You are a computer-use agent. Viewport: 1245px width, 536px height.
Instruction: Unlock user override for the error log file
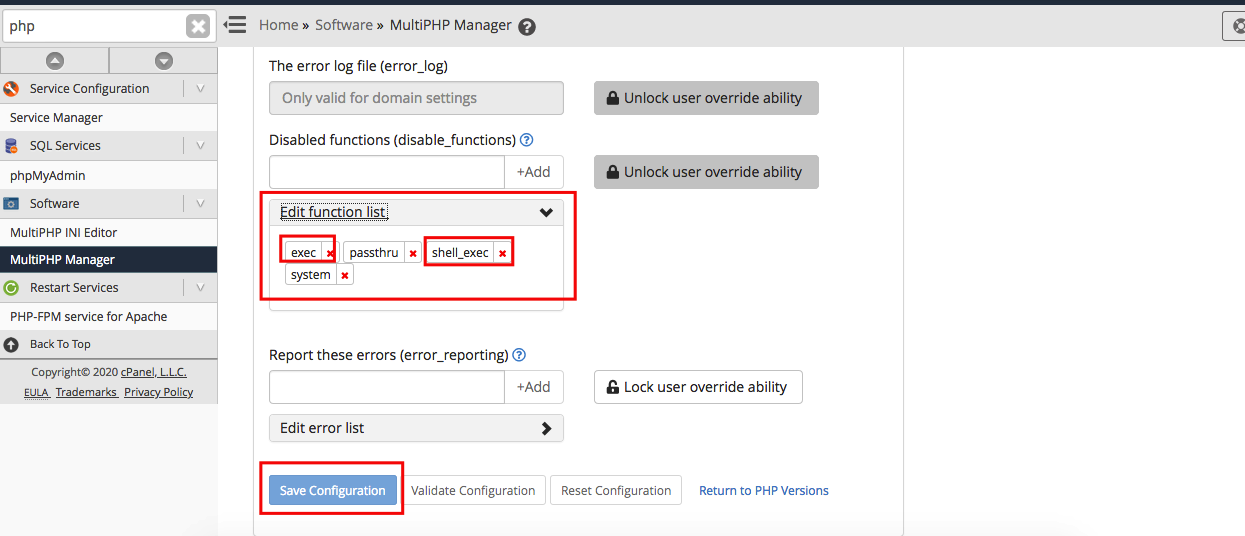[706, 98]
